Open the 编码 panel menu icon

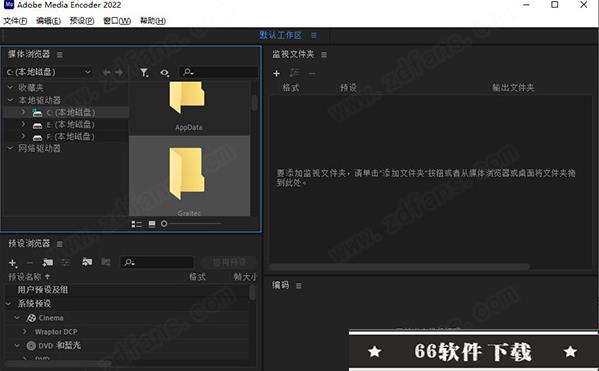click(299, 286)
